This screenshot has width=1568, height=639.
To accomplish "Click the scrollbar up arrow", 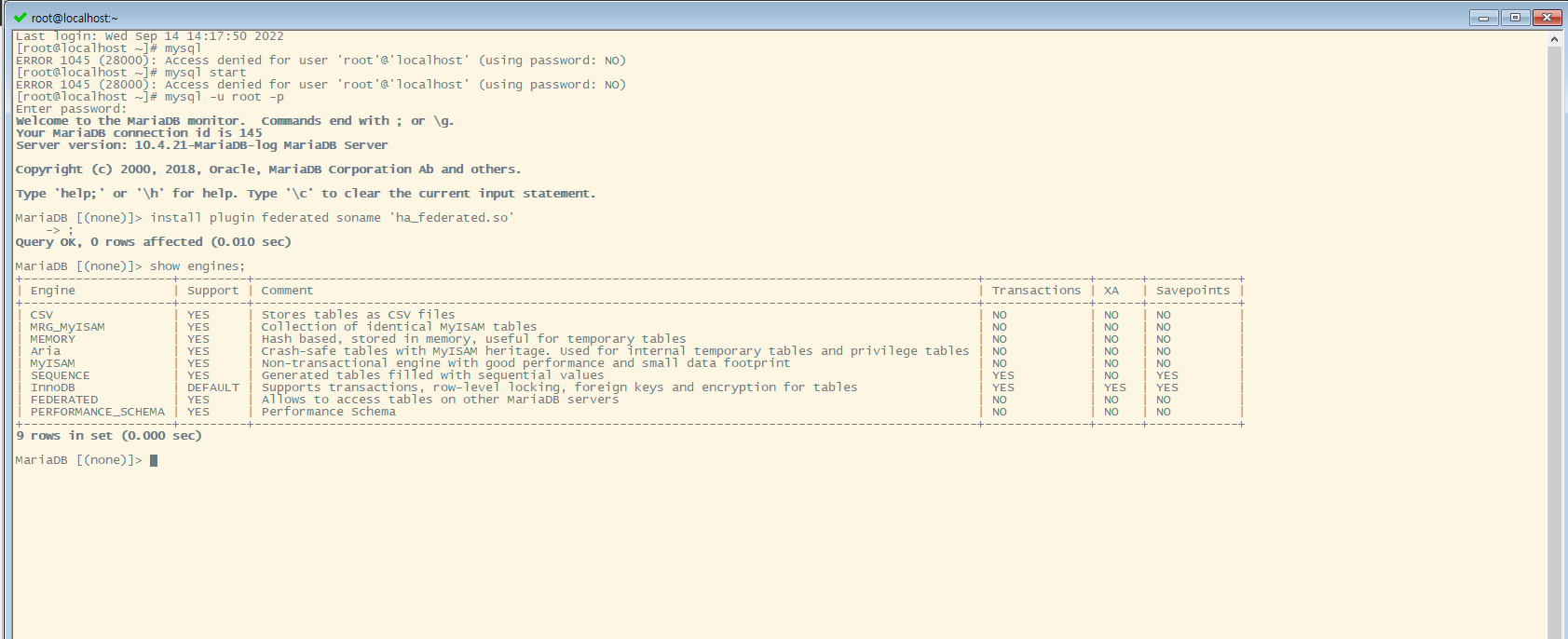I will click(x=1554, y=39).
